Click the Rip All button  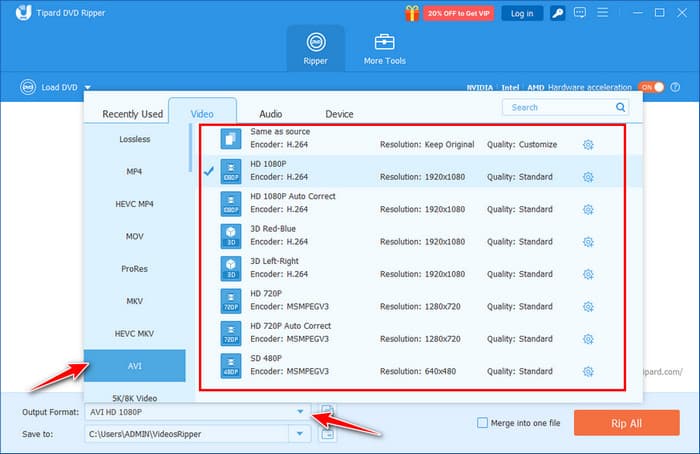[x=626, y=423]
